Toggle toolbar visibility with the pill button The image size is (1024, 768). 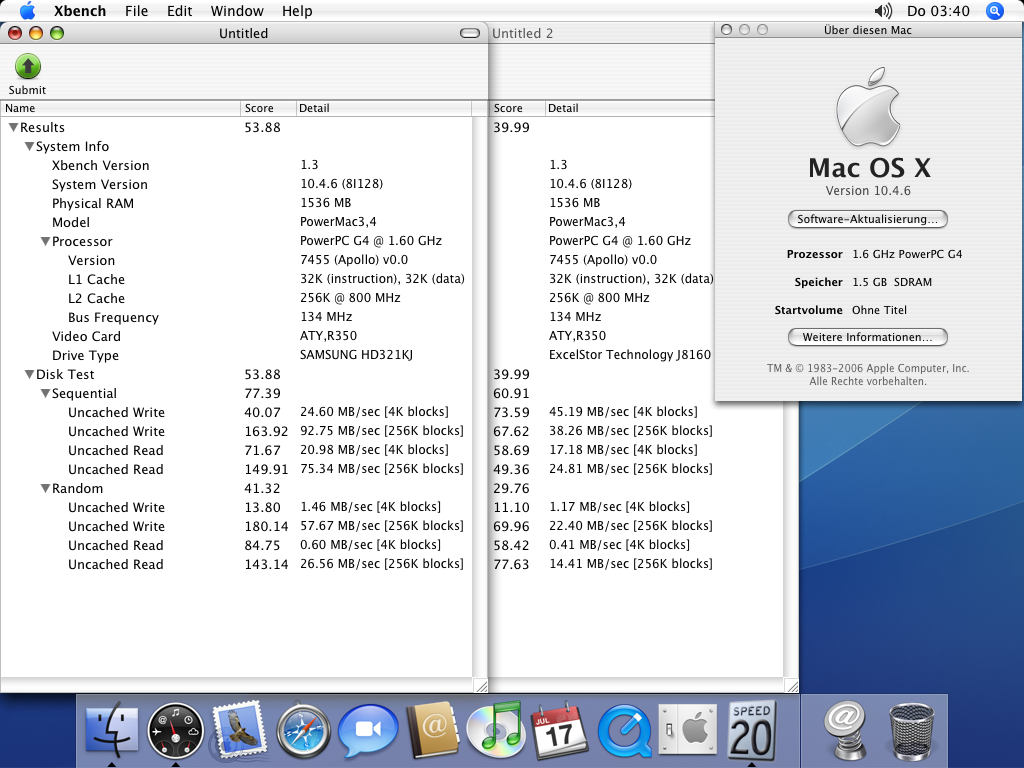(x=470, y=33)
